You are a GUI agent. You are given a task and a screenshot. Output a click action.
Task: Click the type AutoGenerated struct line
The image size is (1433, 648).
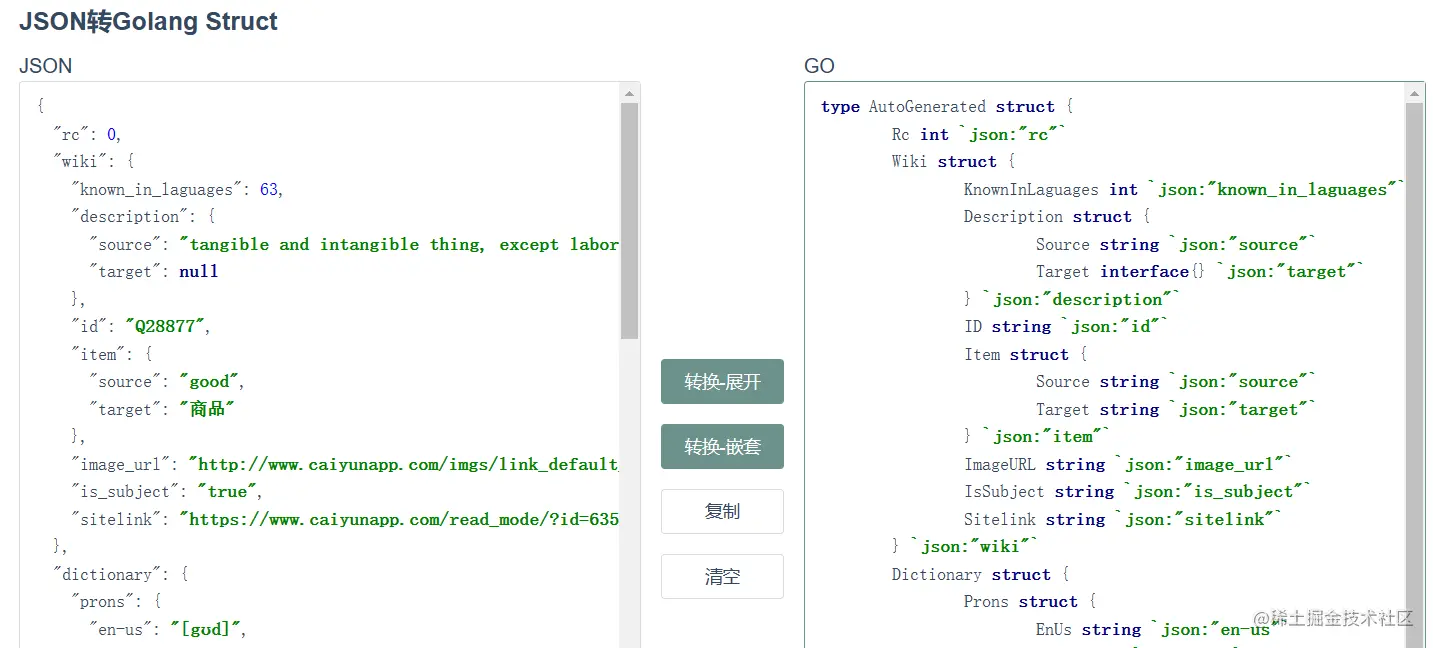click(x=947, y=106)
